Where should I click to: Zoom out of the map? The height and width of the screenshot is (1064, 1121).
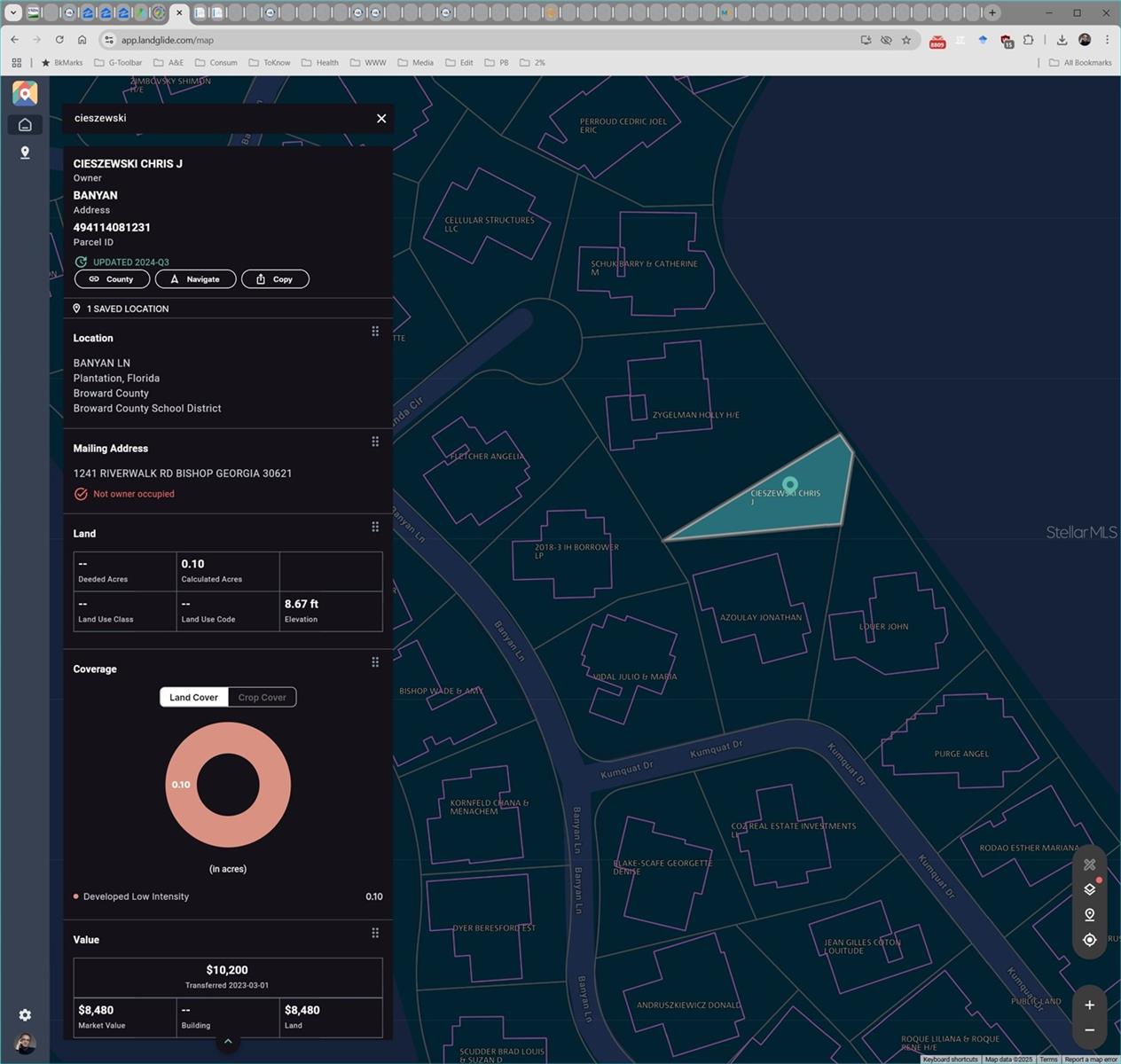(x=1090, y=1030)
